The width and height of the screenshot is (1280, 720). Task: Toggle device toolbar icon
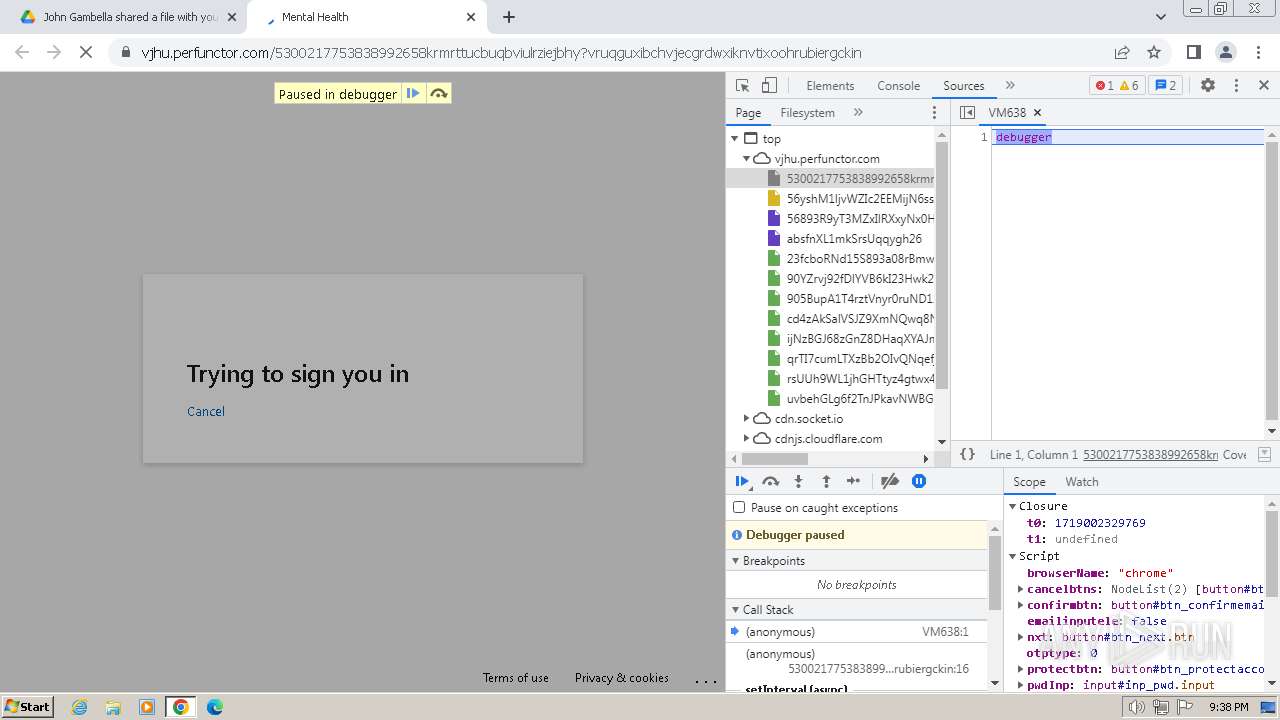point(769,85)
